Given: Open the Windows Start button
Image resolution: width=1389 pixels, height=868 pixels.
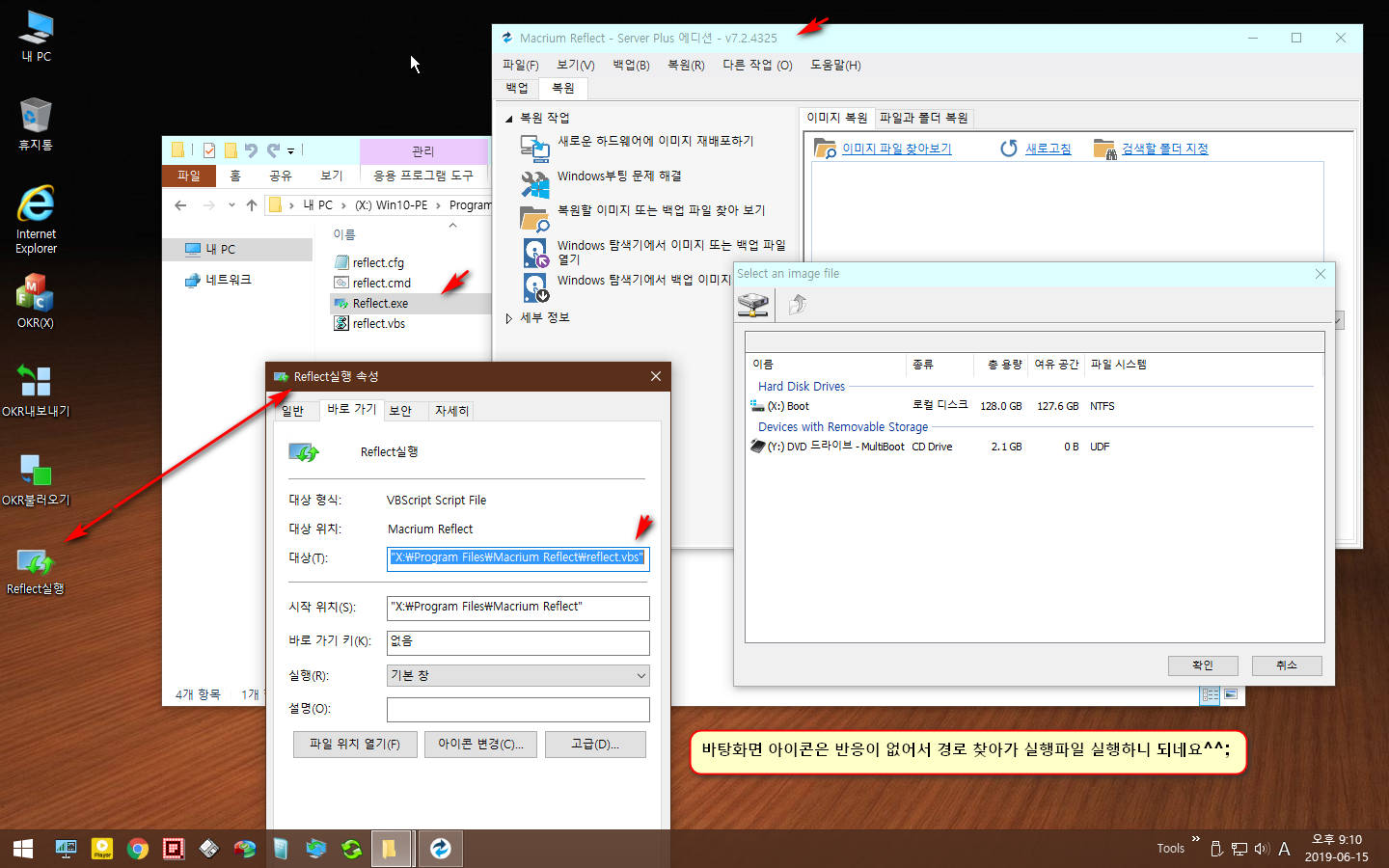Looking at the screenshot, I should click(x=23, y=849).
